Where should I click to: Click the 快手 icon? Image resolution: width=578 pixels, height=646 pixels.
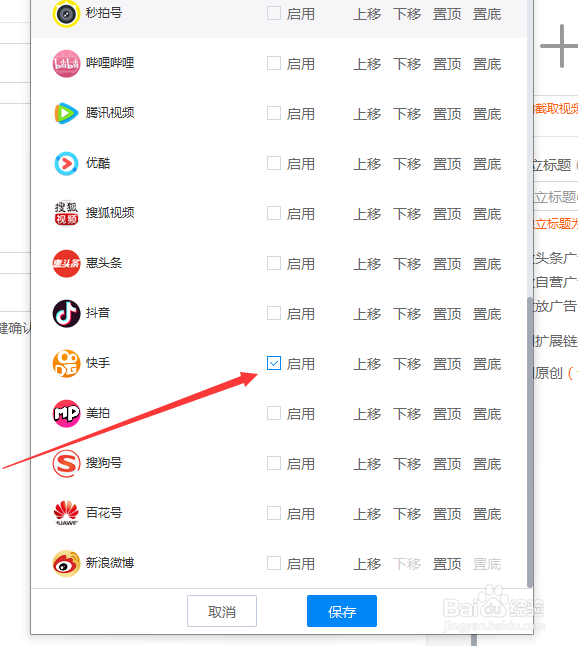66,363
